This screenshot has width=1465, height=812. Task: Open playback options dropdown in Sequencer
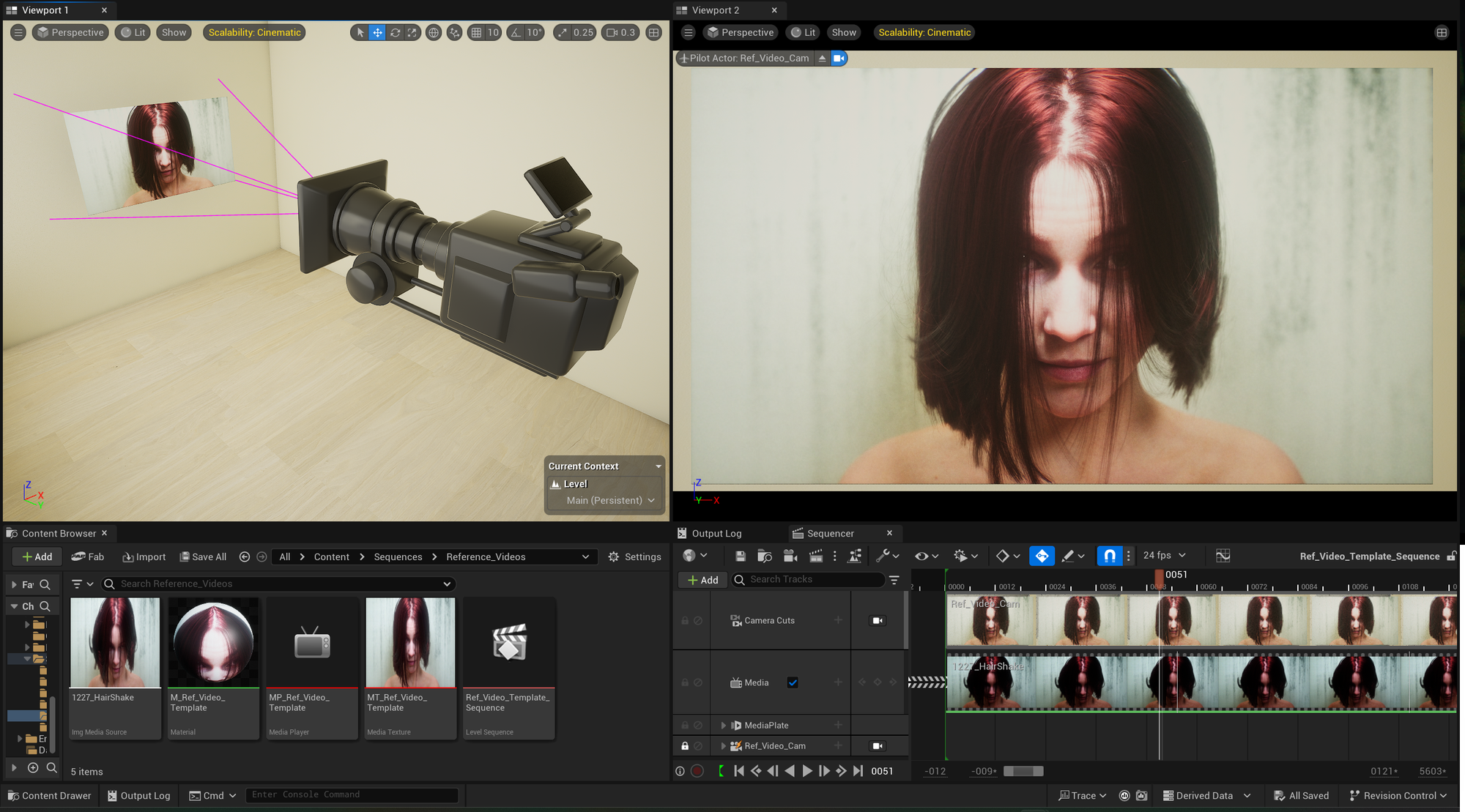965,556
